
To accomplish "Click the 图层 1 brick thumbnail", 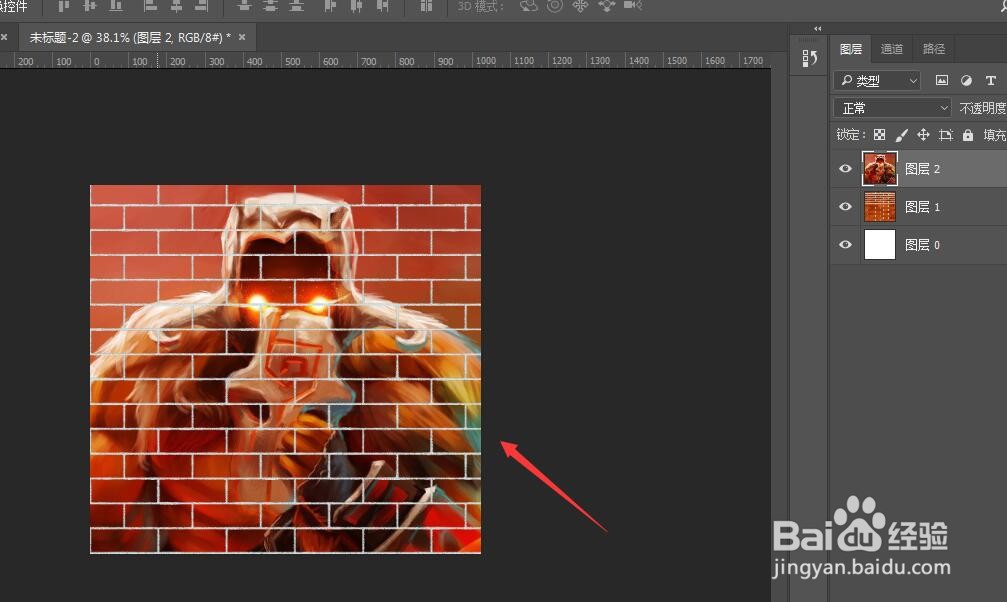I will [x=880, y=207].
